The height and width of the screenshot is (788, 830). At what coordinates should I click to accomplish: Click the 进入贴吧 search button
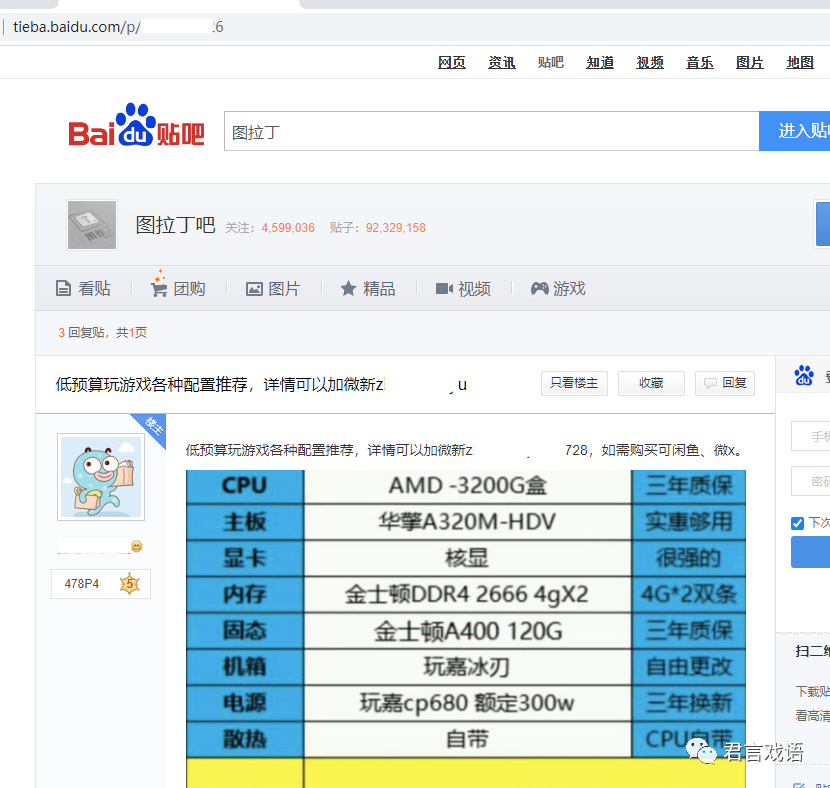795,131
